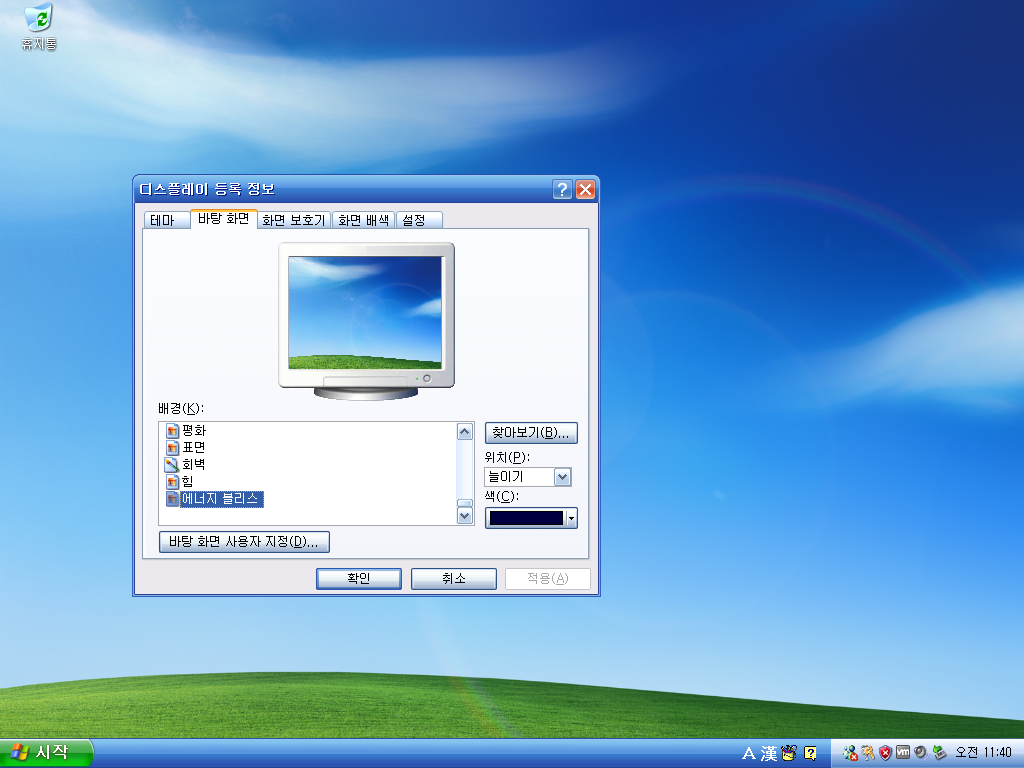Open the IME tools pencil-cup icon
The image size is (1024, 768).
tap(789, 753)
